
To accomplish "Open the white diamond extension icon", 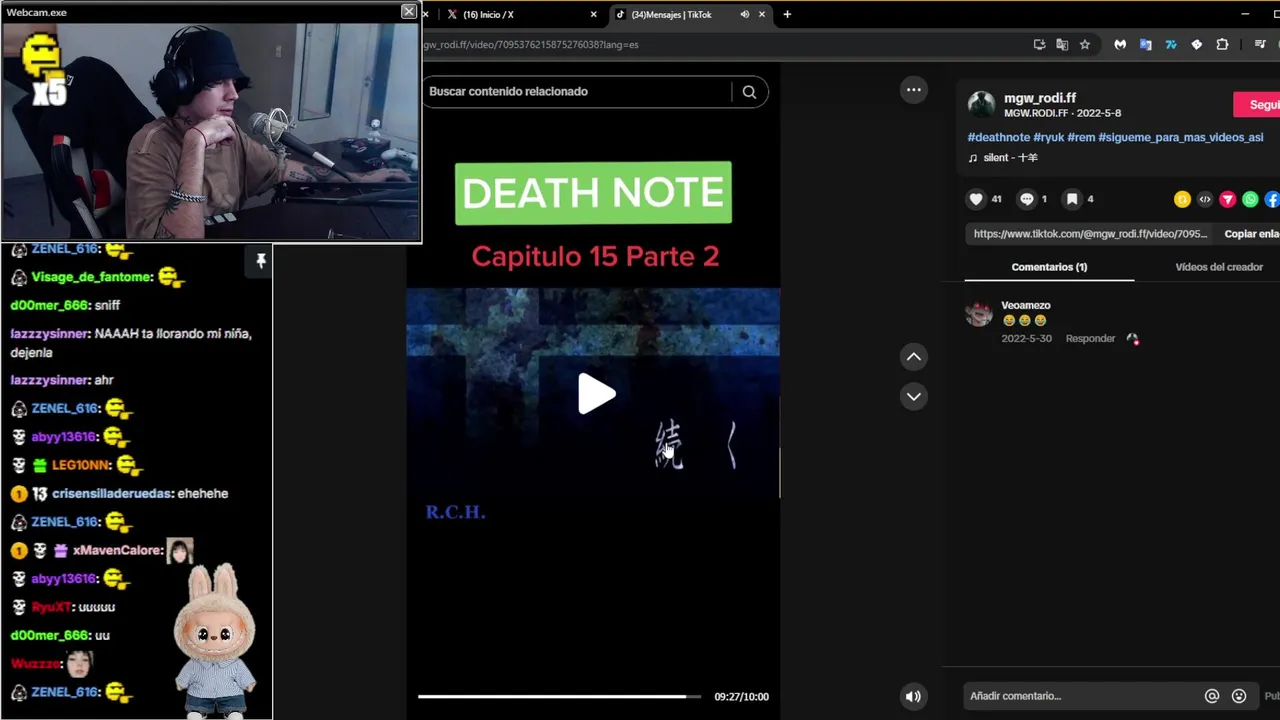I will pos(1196,44).
